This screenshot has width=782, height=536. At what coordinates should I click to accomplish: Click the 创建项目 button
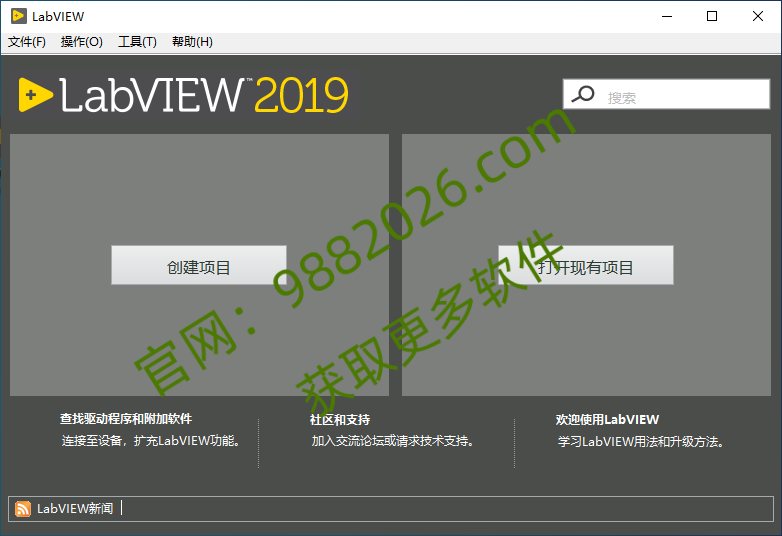point(198,265)
